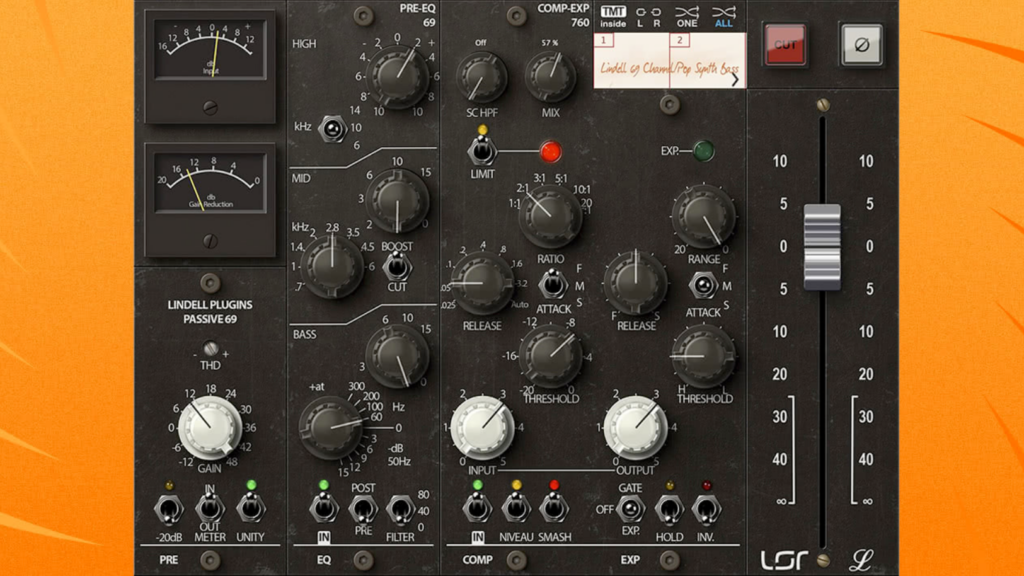Click the expander RELEASE knob

pos(635,283)
